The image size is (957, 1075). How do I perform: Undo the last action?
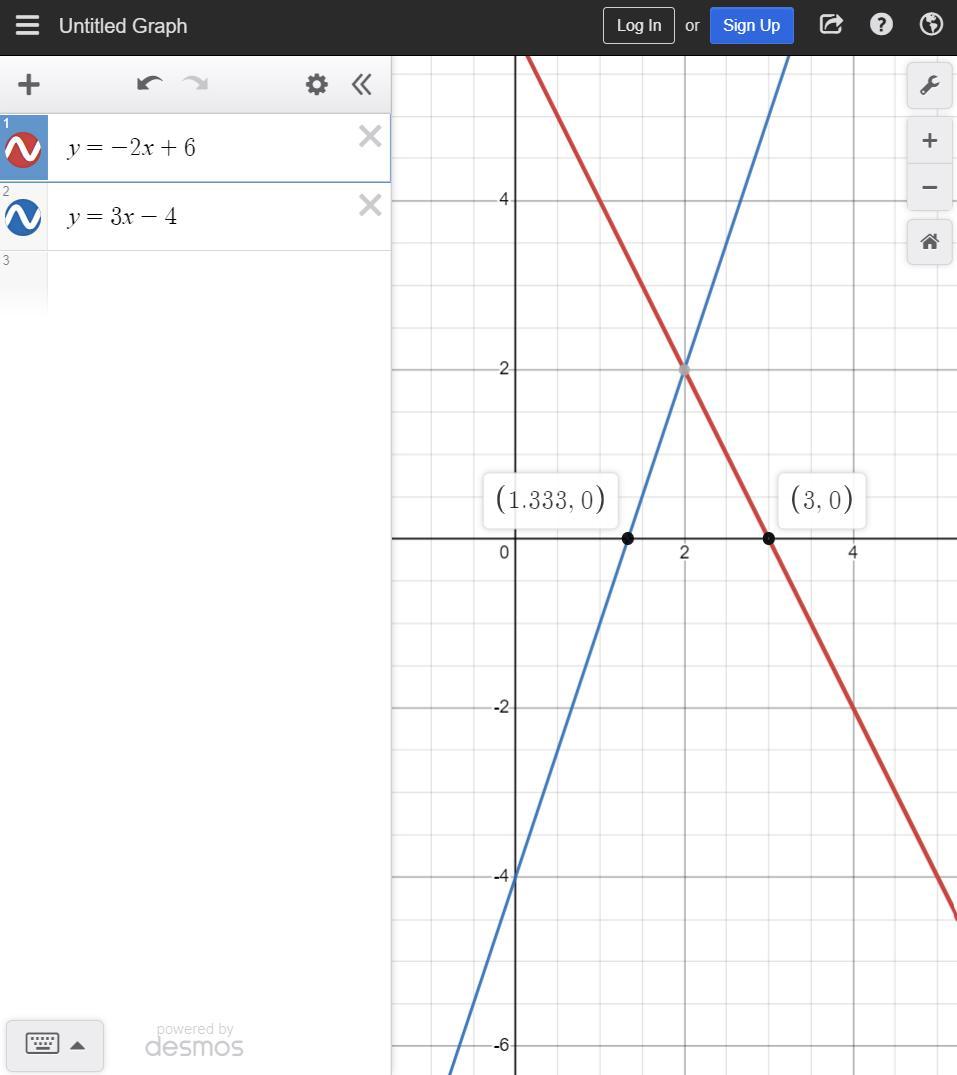(149, 84)
